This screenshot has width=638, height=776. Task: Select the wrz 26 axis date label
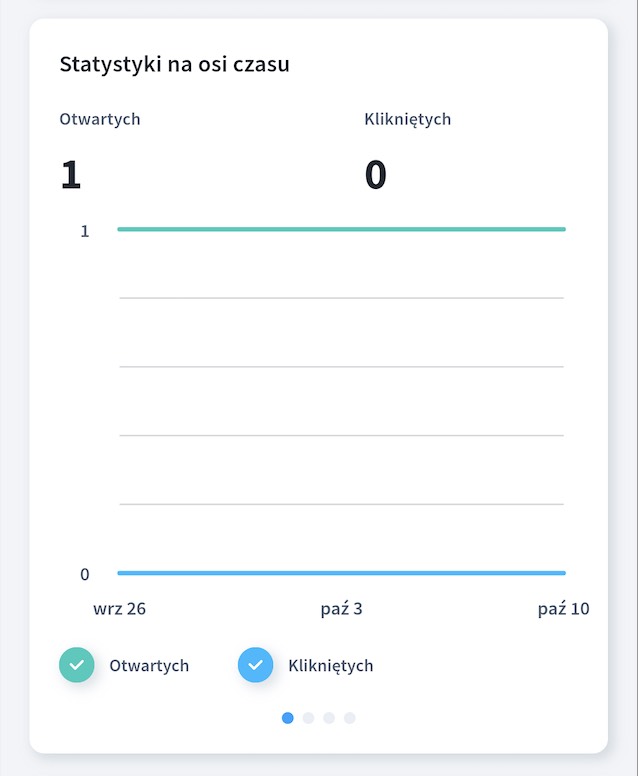point(119,608)
